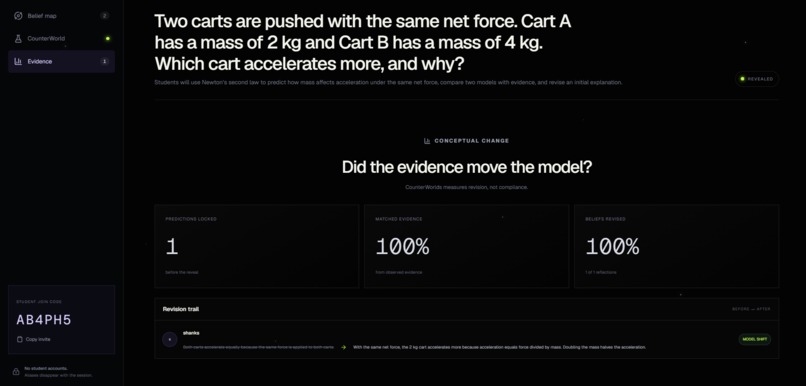Toggle the Revealed status pill

(757, 79)
